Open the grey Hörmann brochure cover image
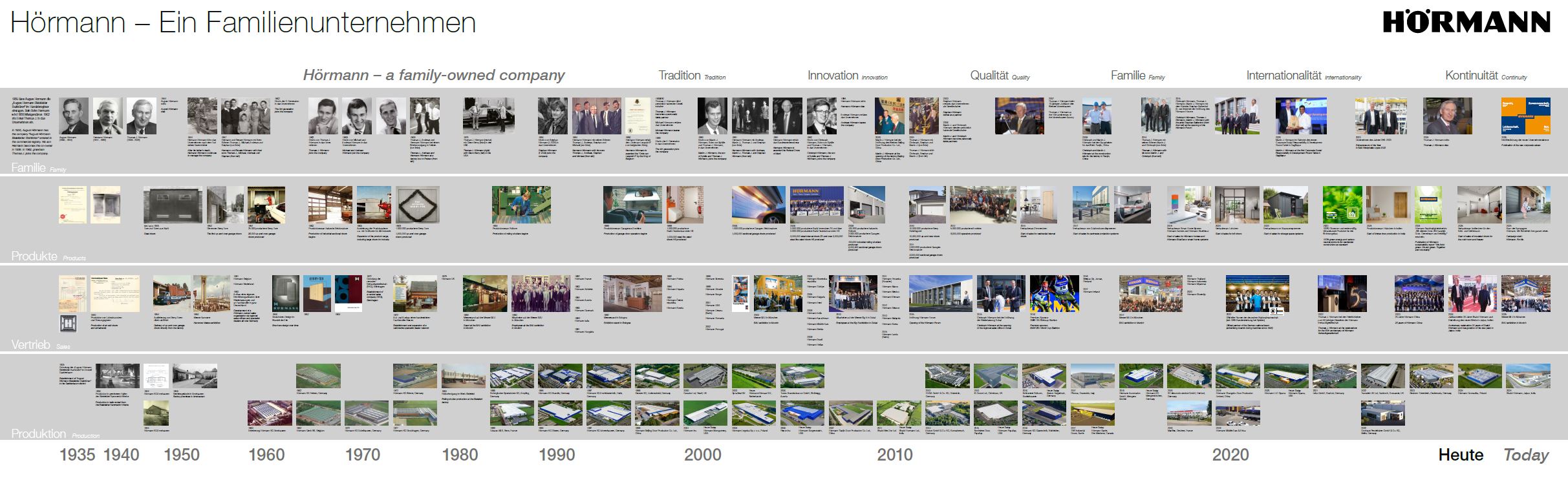Image resolution: width=1568 pixels, height=478 pixels. coord(286,295)
